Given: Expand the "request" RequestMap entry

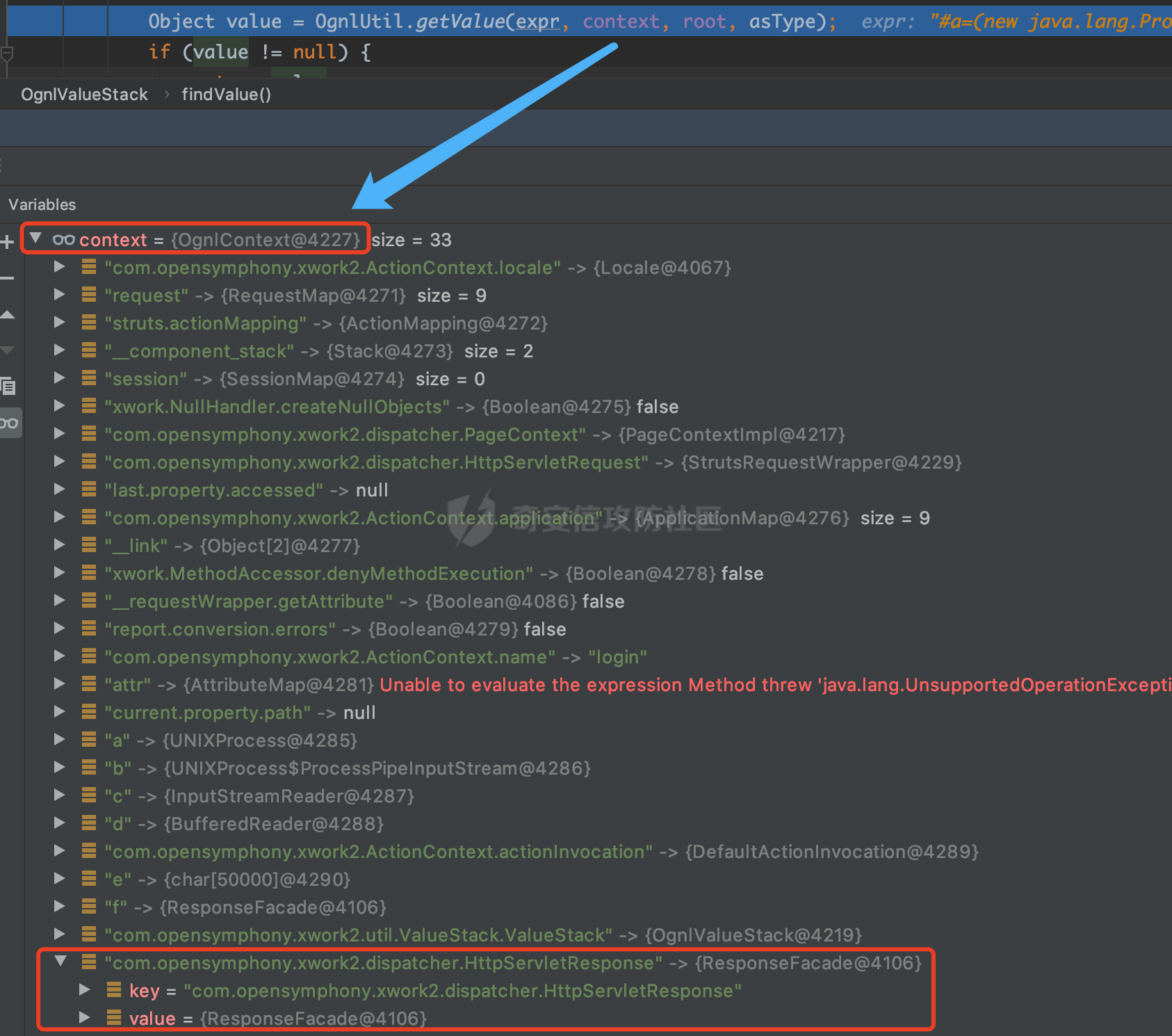Looking at the screenshot, I should point(60,295).
